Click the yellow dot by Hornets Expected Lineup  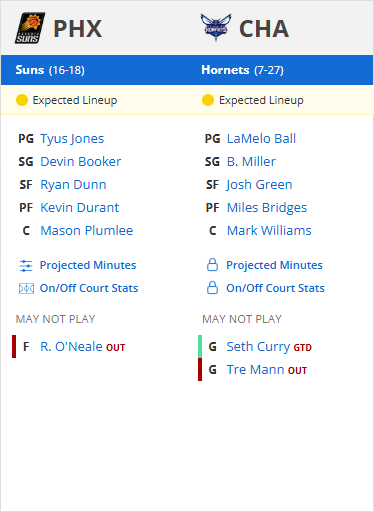(x=208, y=100)
